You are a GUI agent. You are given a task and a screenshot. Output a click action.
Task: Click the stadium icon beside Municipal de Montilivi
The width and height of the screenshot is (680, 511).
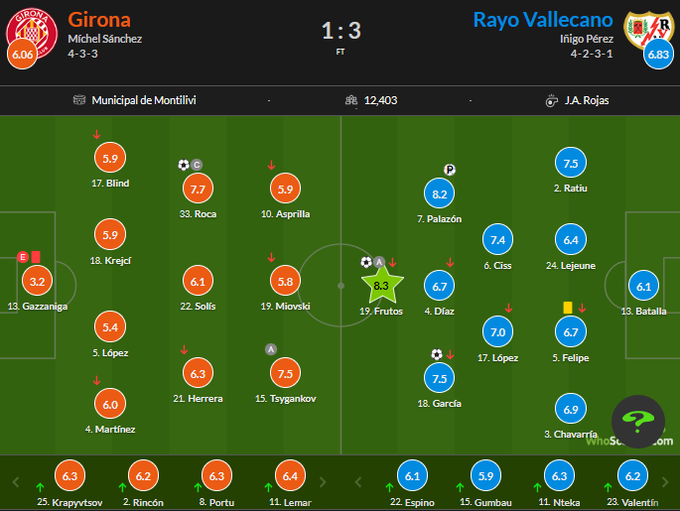click(x=80, y=100)
